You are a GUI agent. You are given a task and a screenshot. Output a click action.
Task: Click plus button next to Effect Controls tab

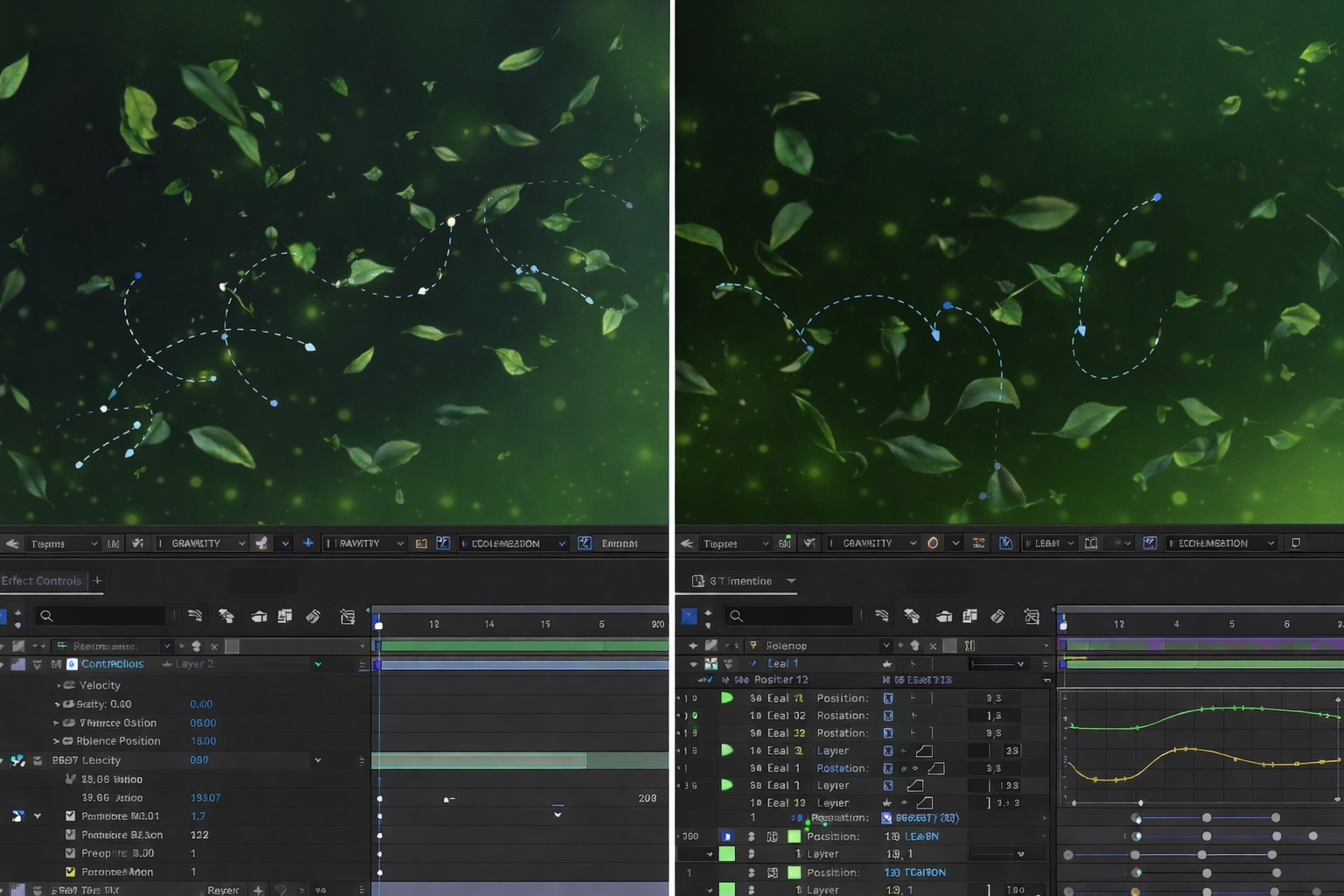pos(98,581)
